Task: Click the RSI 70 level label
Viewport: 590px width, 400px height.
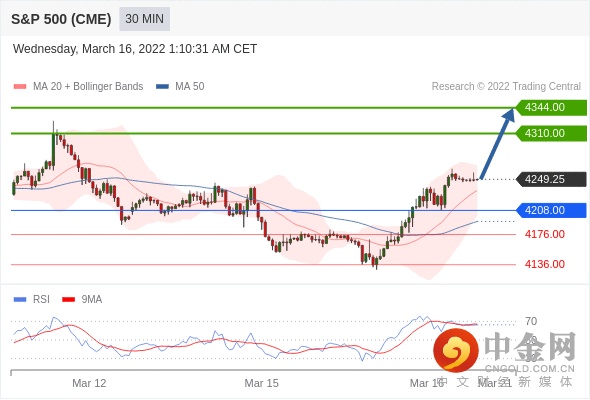Action: pyautogui.click(x=531, y=321)
